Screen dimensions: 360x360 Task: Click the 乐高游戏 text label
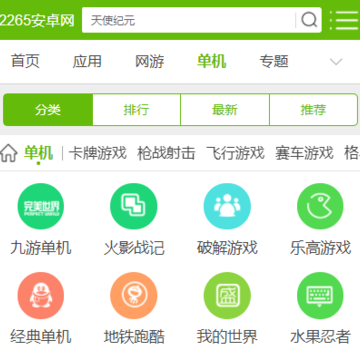tap(320, 248)
